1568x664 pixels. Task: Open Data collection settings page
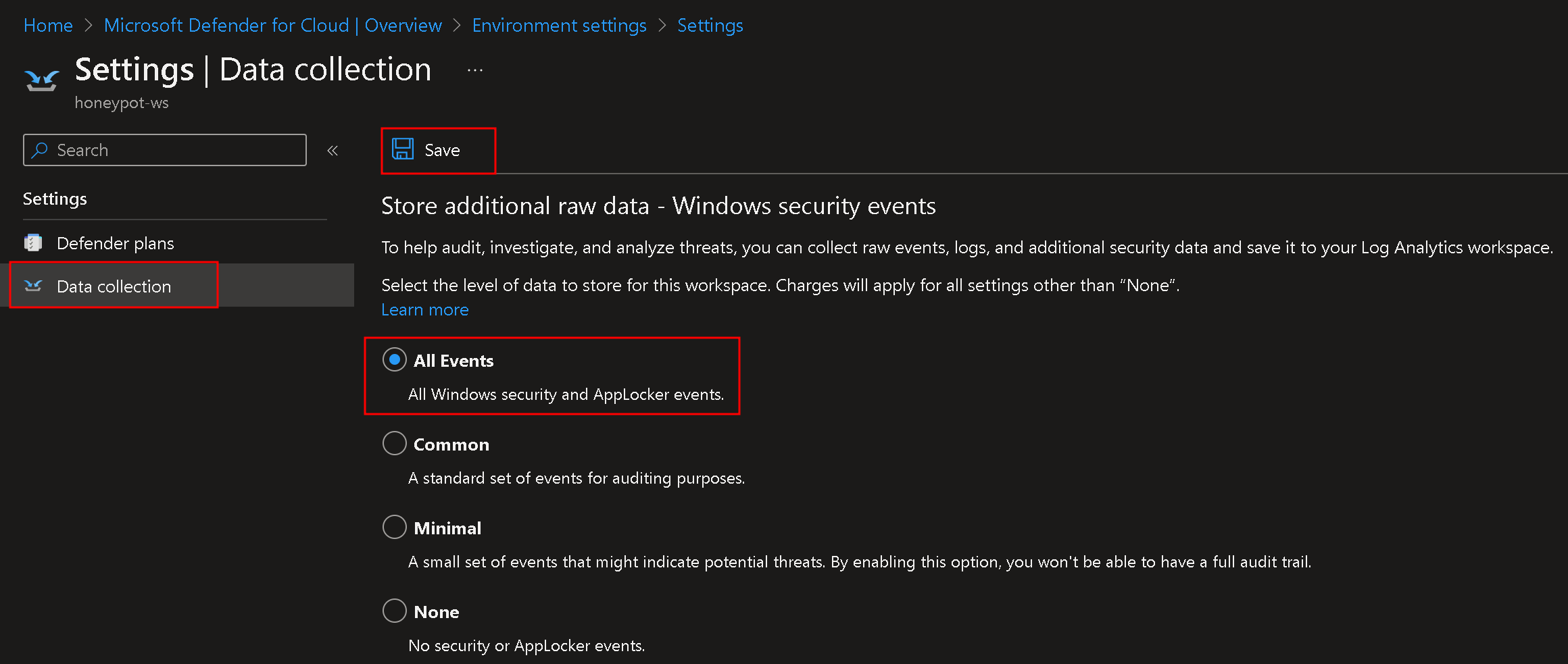(114, 286)
